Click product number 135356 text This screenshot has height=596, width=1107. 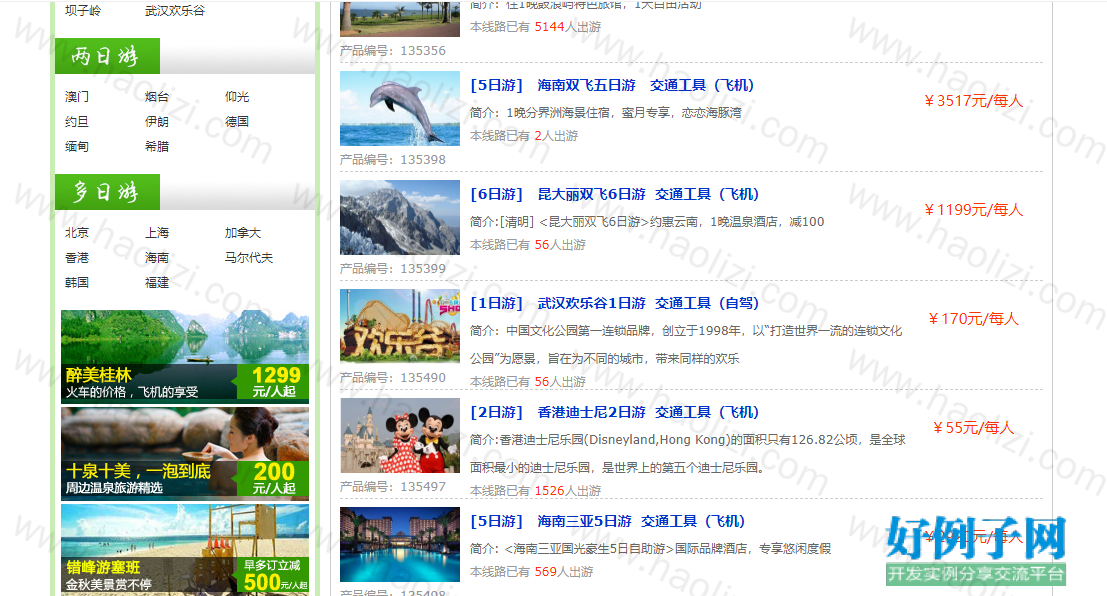[x=393, y=51]
